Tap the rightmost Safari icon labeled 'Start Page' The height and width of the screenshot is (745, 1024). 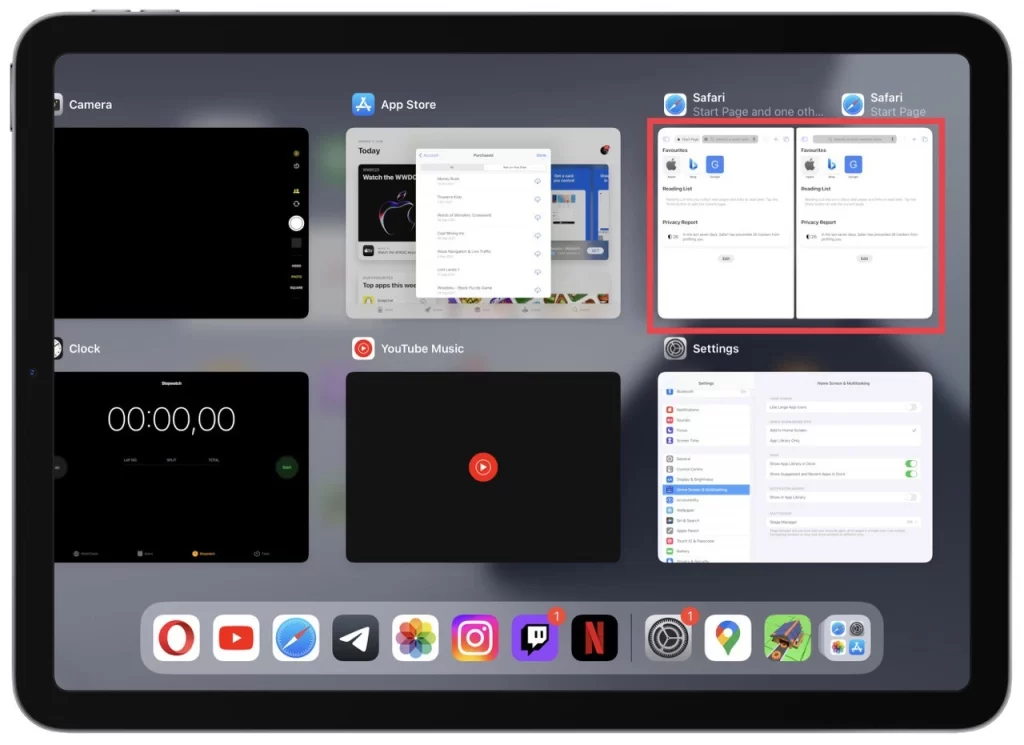(x=853, y=104)
